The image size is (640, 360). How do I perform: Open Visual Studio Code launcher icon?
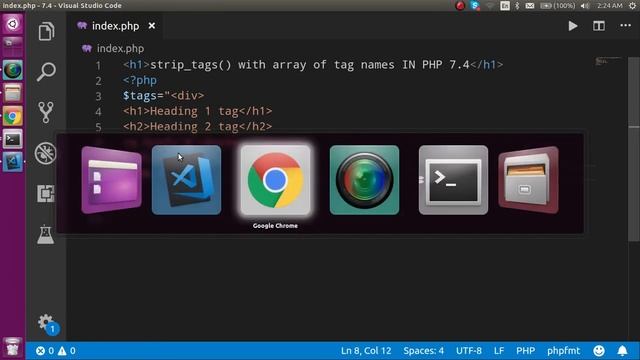13,162
